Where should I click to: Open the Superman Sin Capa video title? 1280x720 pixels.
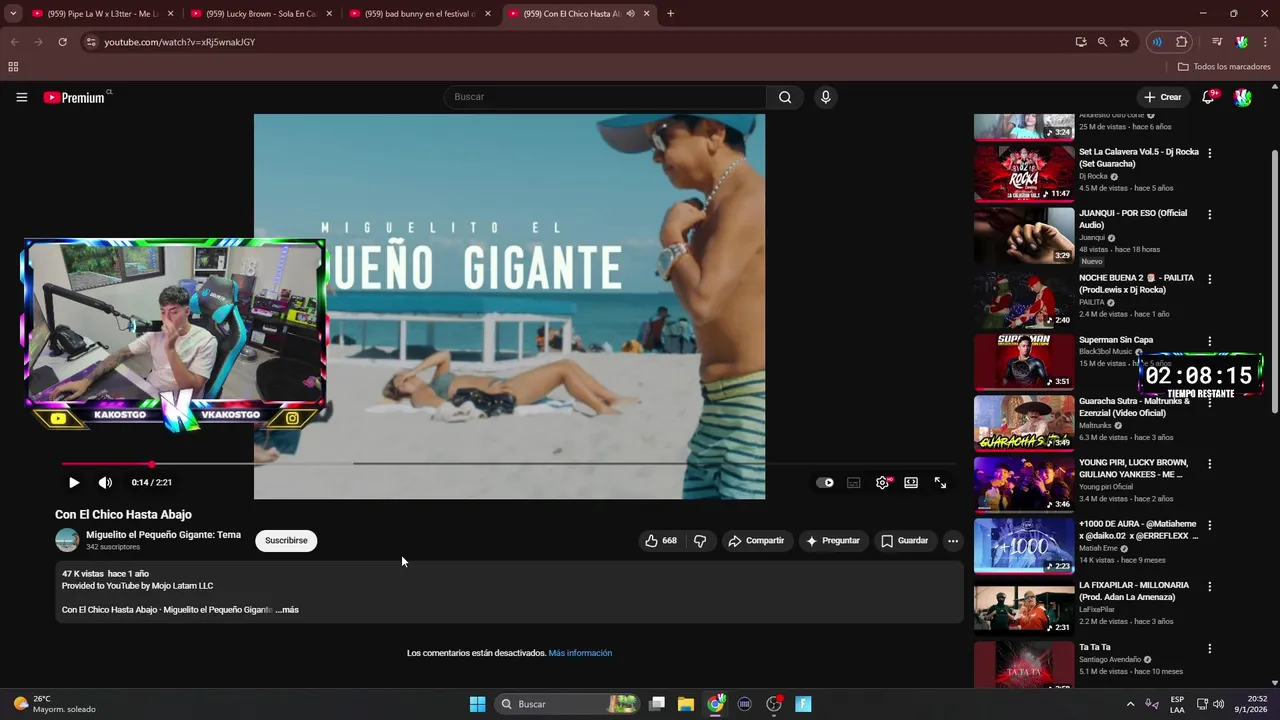[x=1116, y=340]
